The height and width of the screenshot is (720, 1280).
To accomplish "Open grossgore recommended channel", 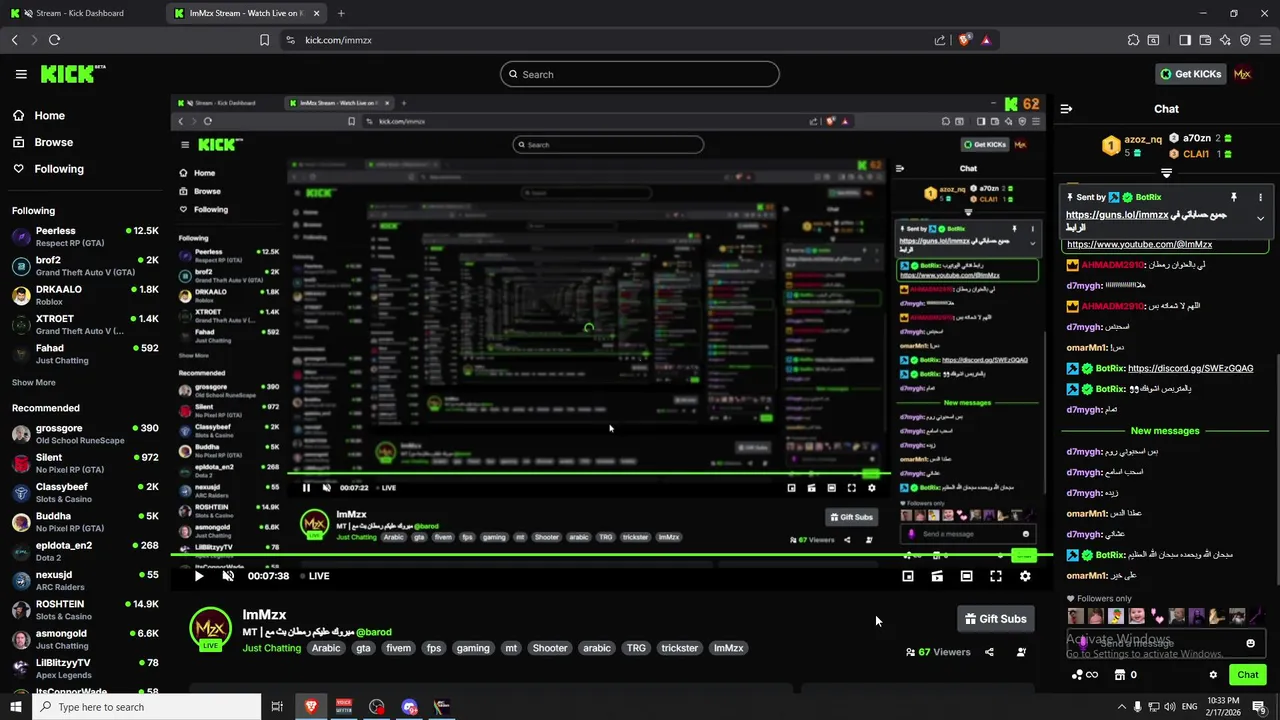I will (x=85, y=434).
